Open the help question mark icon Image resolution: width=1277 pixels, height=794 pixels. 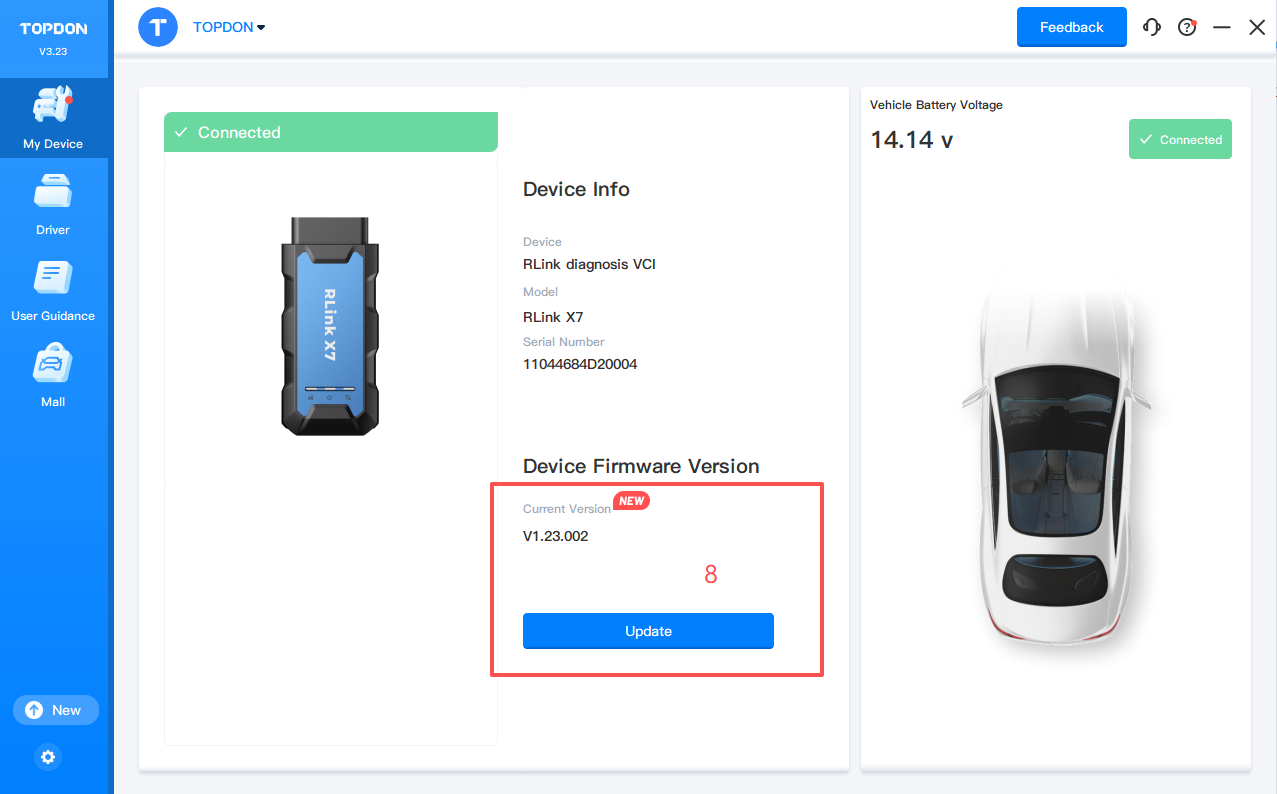pos(1187,28)
